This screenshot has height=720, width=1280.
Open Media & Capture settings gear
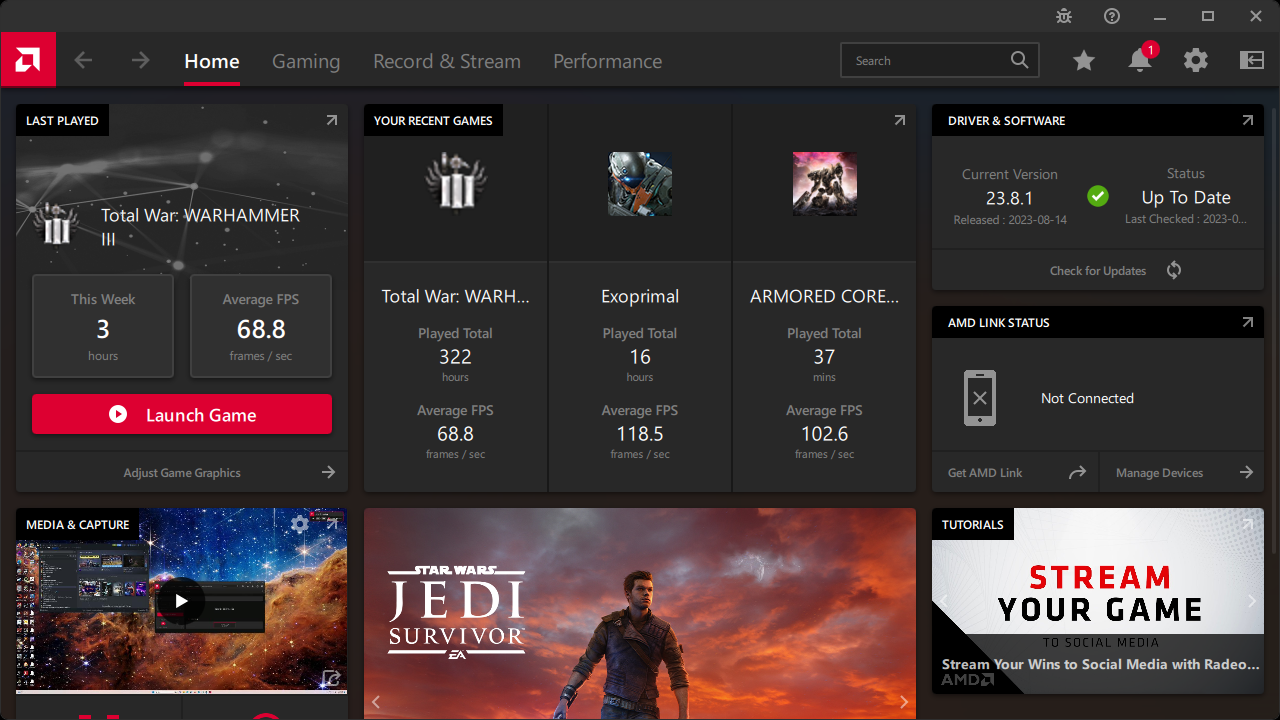[x=300, y=524]
